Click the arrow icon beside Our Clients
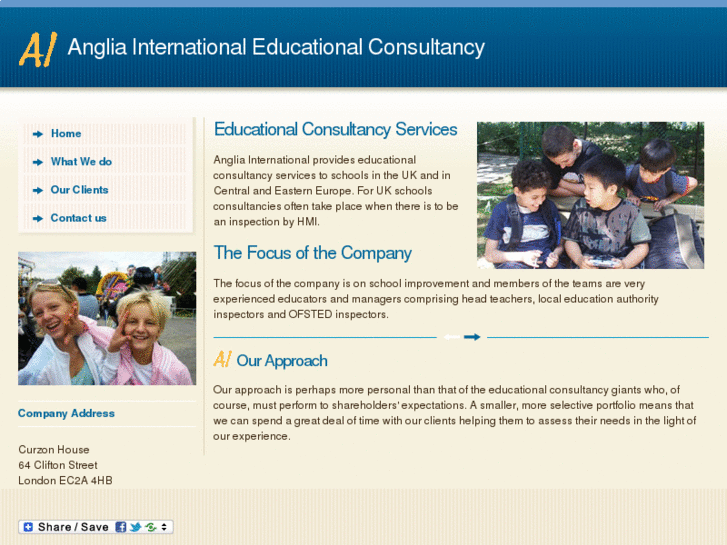 [x=38, y=190]
